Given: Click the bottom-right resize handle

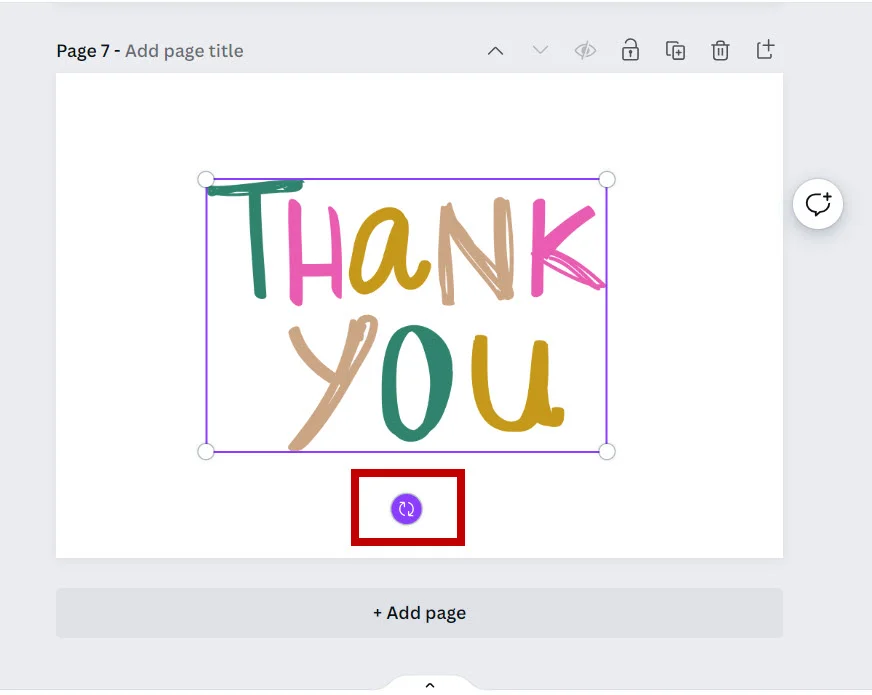Looking at the screenshot, I should click(607, 452).
